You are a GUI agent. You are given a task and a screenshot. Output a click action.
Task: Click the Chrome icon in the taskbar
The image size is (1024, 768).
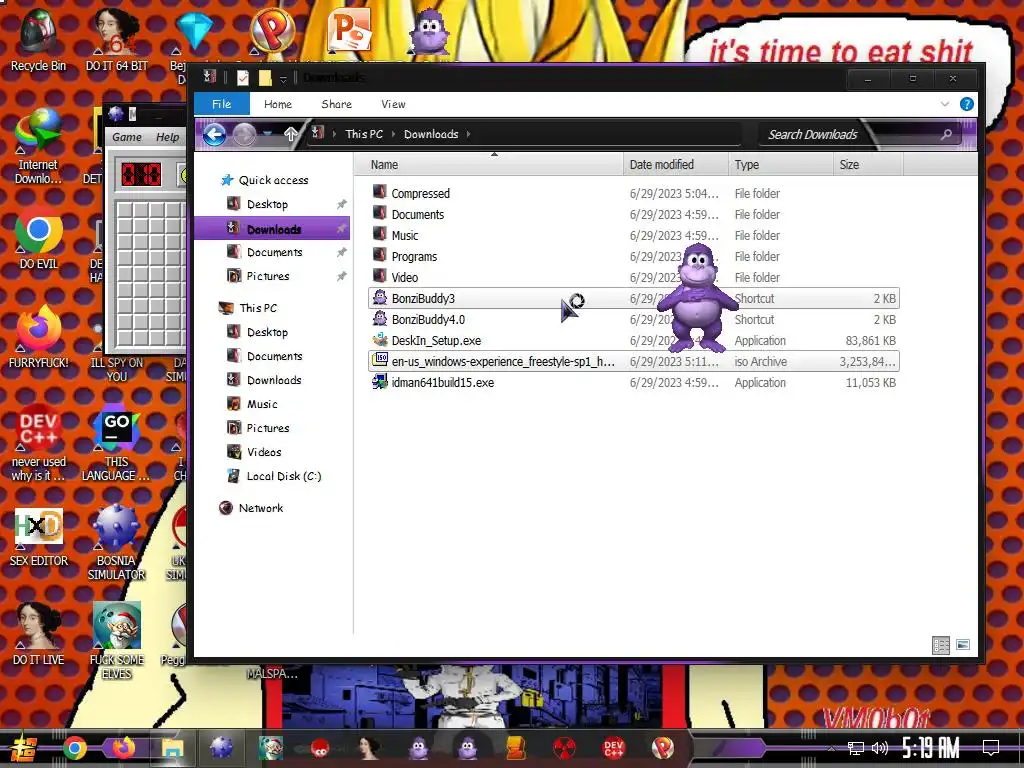75,748
